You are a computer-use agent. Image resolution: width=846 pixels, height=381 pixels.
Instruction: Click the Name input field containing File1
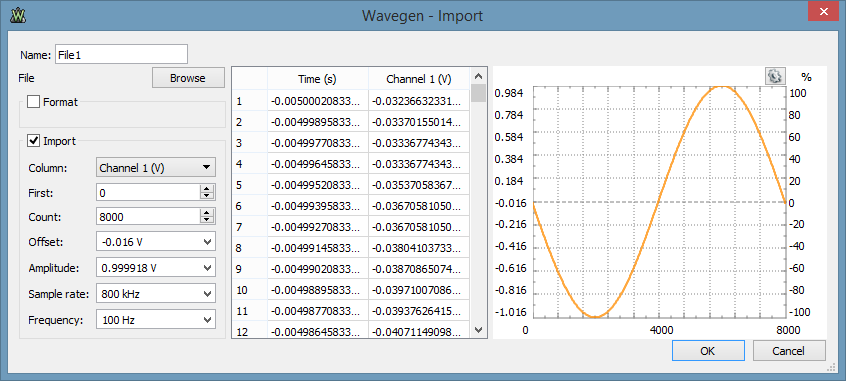pos(121,55)
